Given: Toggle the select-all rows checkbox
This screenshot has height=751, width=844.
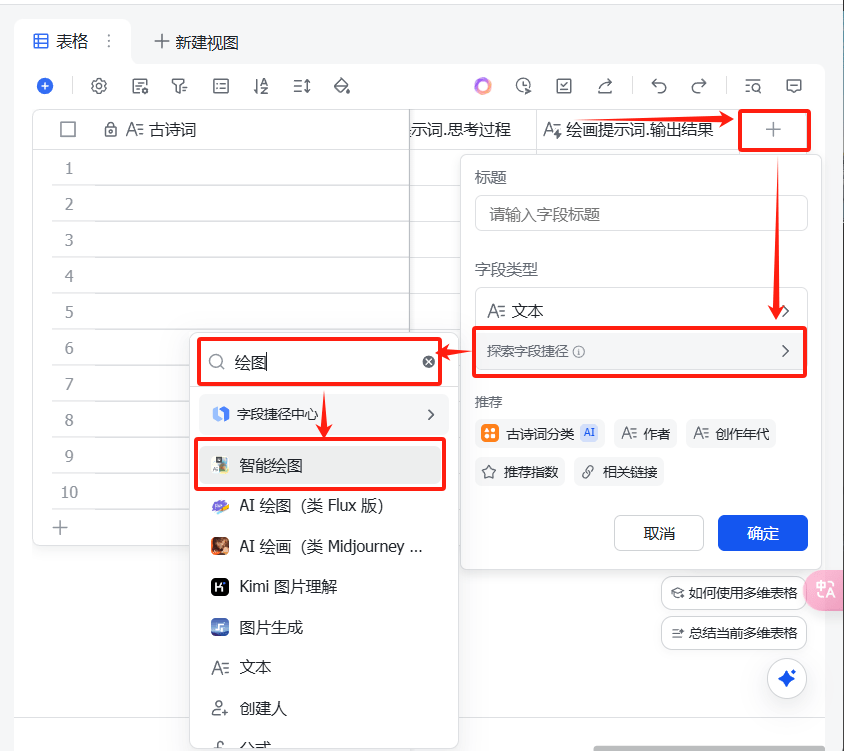Looking at the screenshot, I should [68, 130].
